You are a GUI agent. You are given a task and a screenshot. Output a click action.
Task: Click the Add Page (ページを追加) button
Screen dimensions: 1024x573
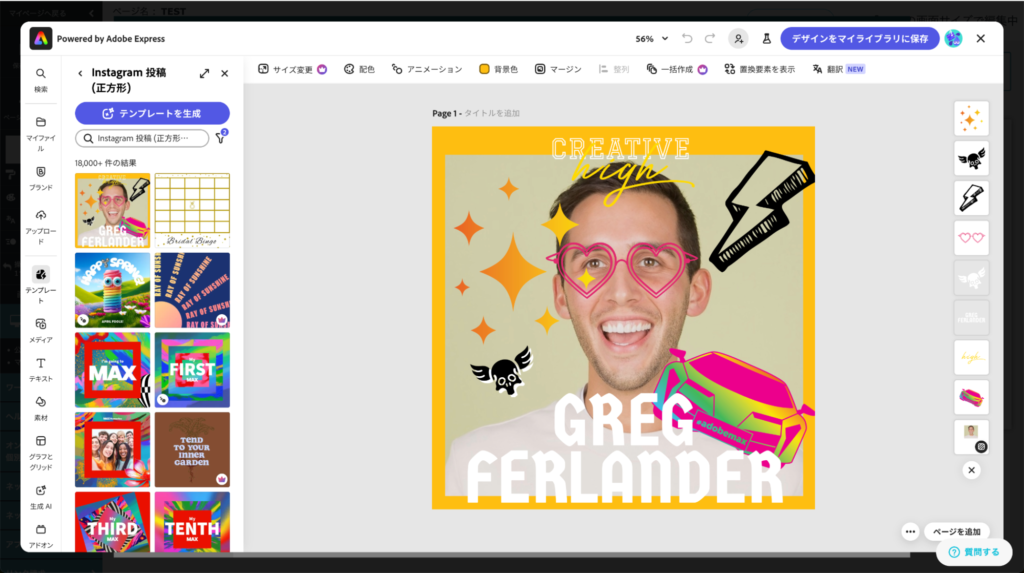[x=957, y=532]
